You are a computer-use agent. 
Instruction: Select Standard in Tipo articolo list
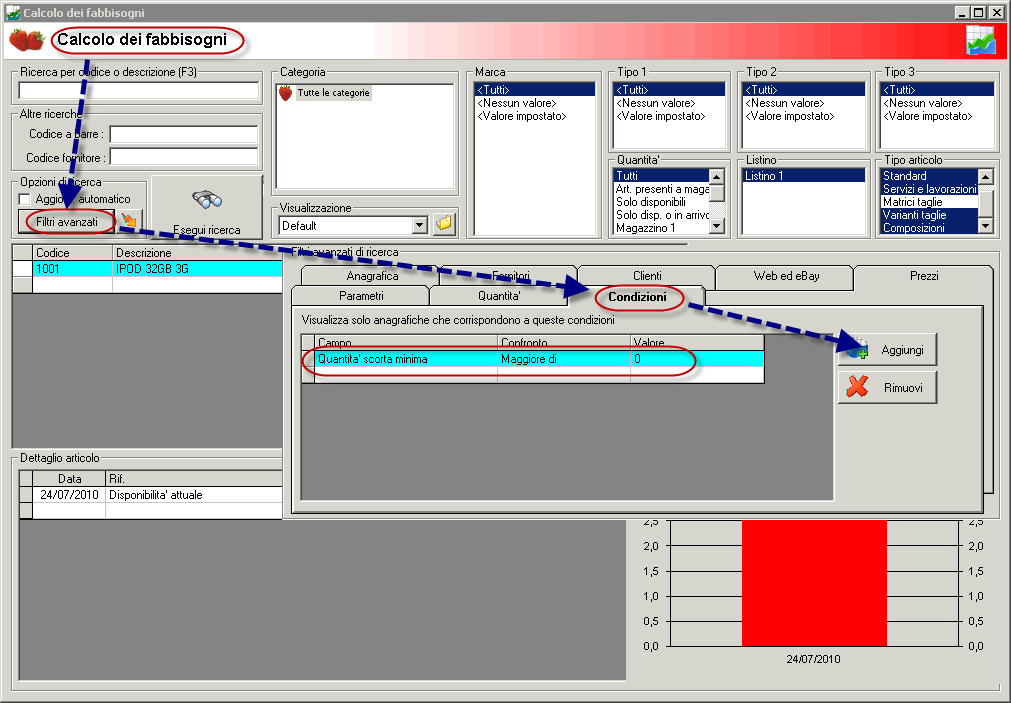(x=928, y=175)
